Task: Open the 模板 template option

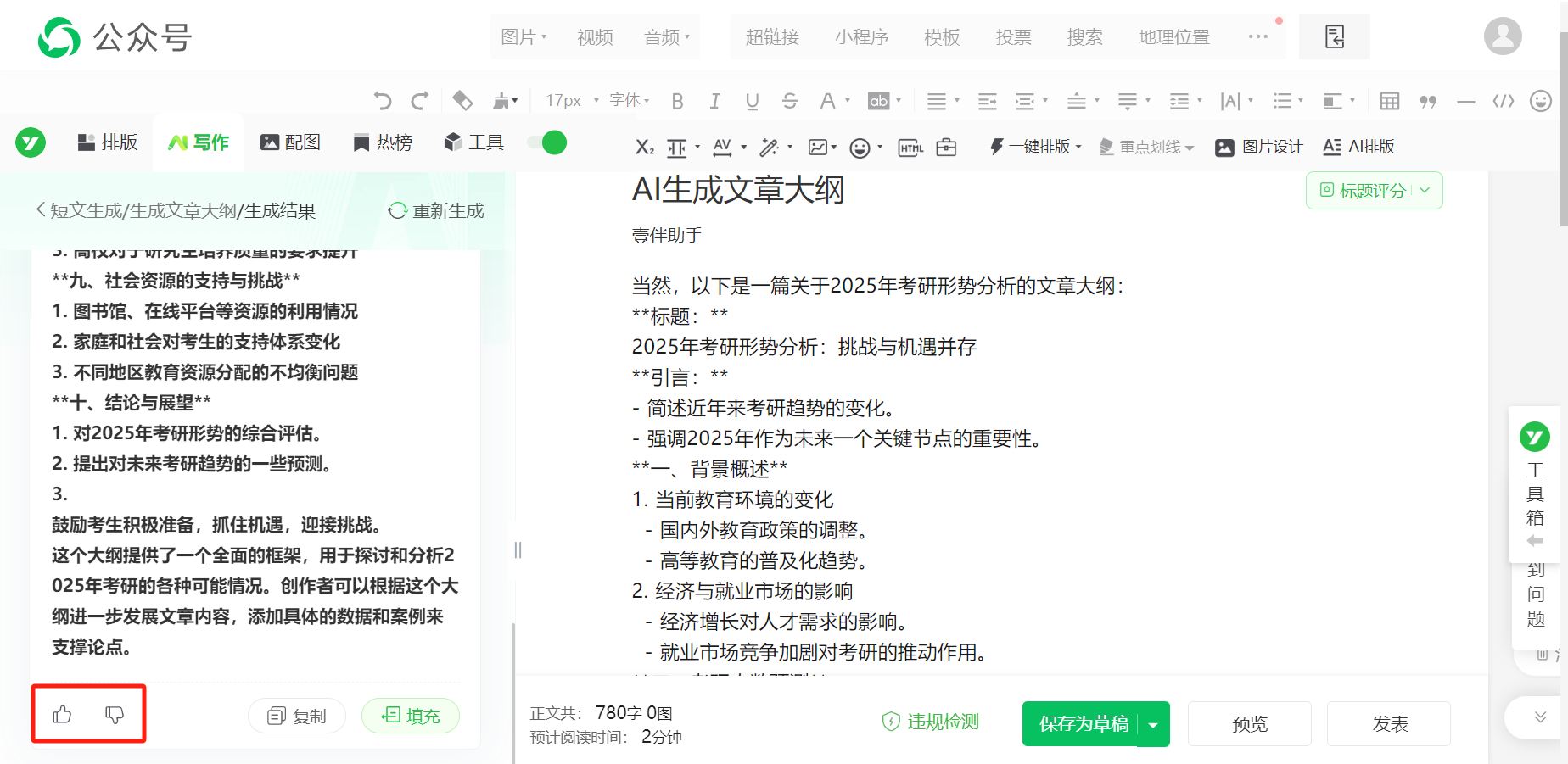Action: tap(942, 36)
